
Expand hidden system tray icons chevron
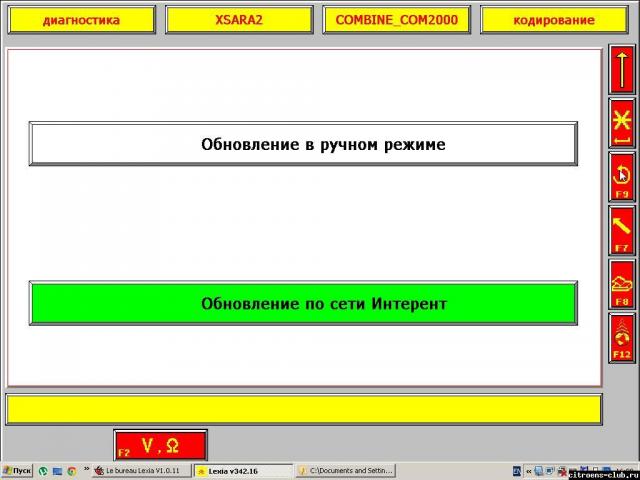529,471
